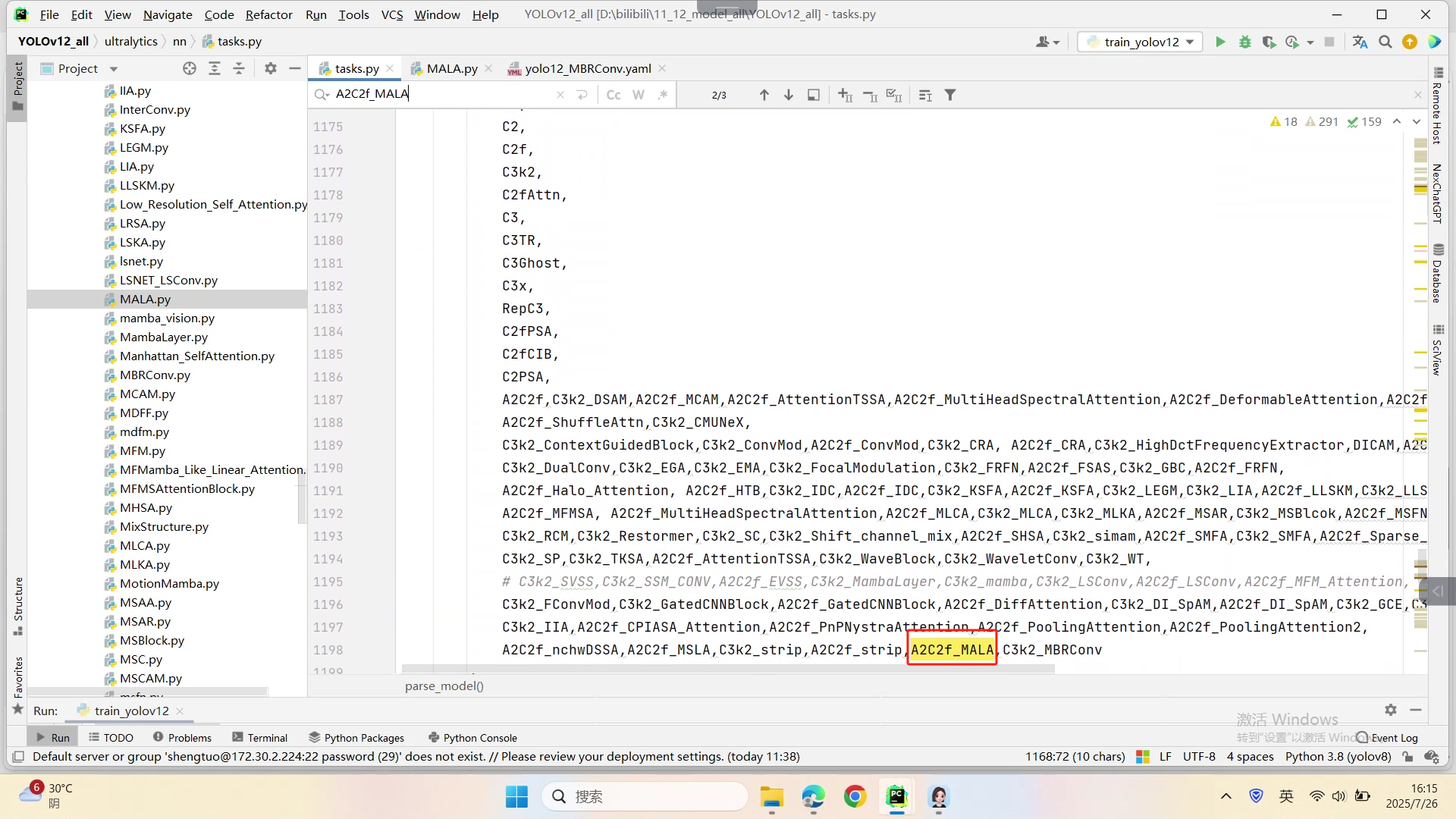Image resolution: width=1456 pixels, height=819 pixels.
Task: Expand all in Project panel
Action: [x=215, y=68]
